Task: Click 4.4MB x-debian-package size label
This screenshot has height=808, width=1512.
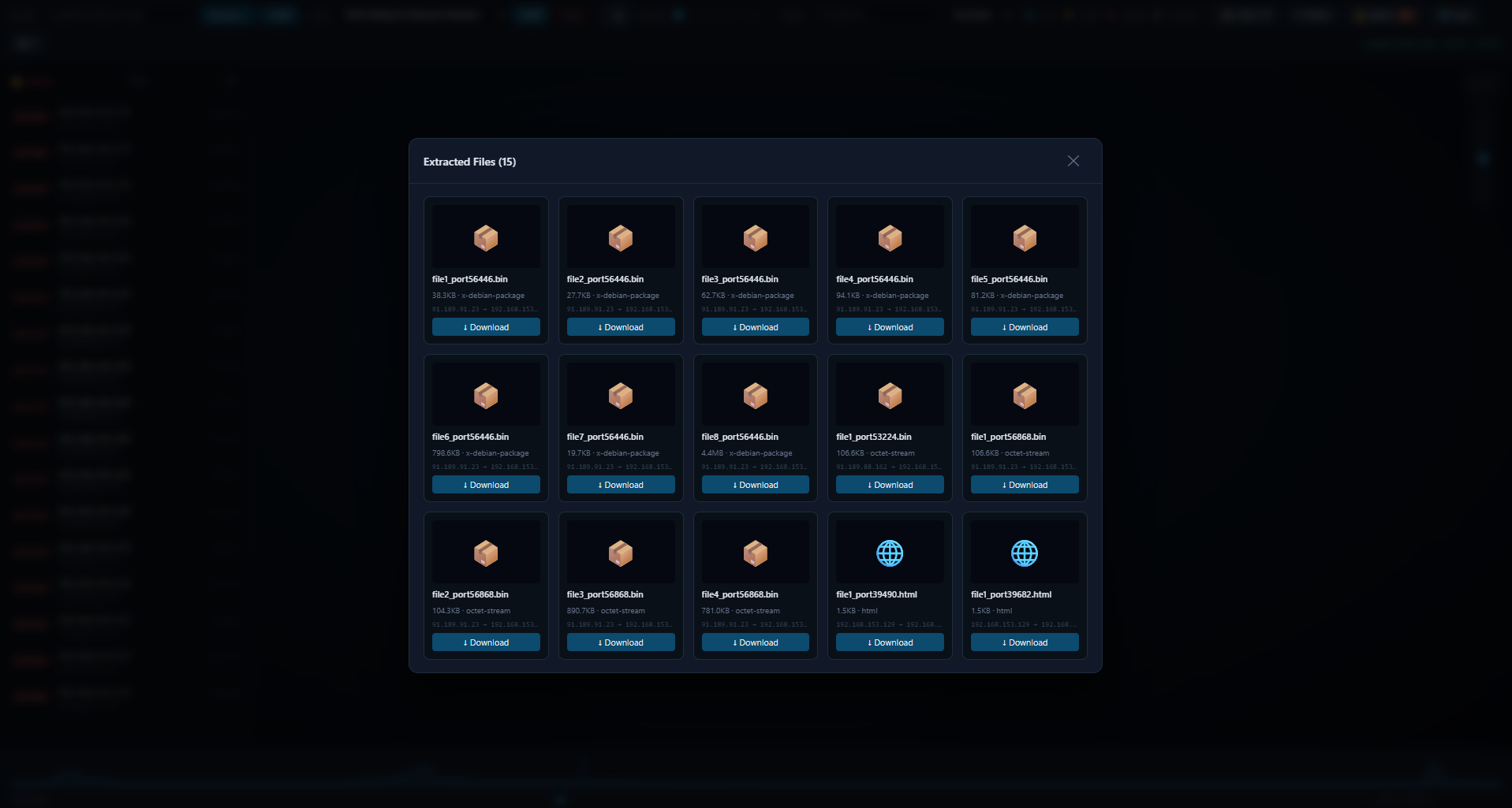Action: (x=747, y=453)
